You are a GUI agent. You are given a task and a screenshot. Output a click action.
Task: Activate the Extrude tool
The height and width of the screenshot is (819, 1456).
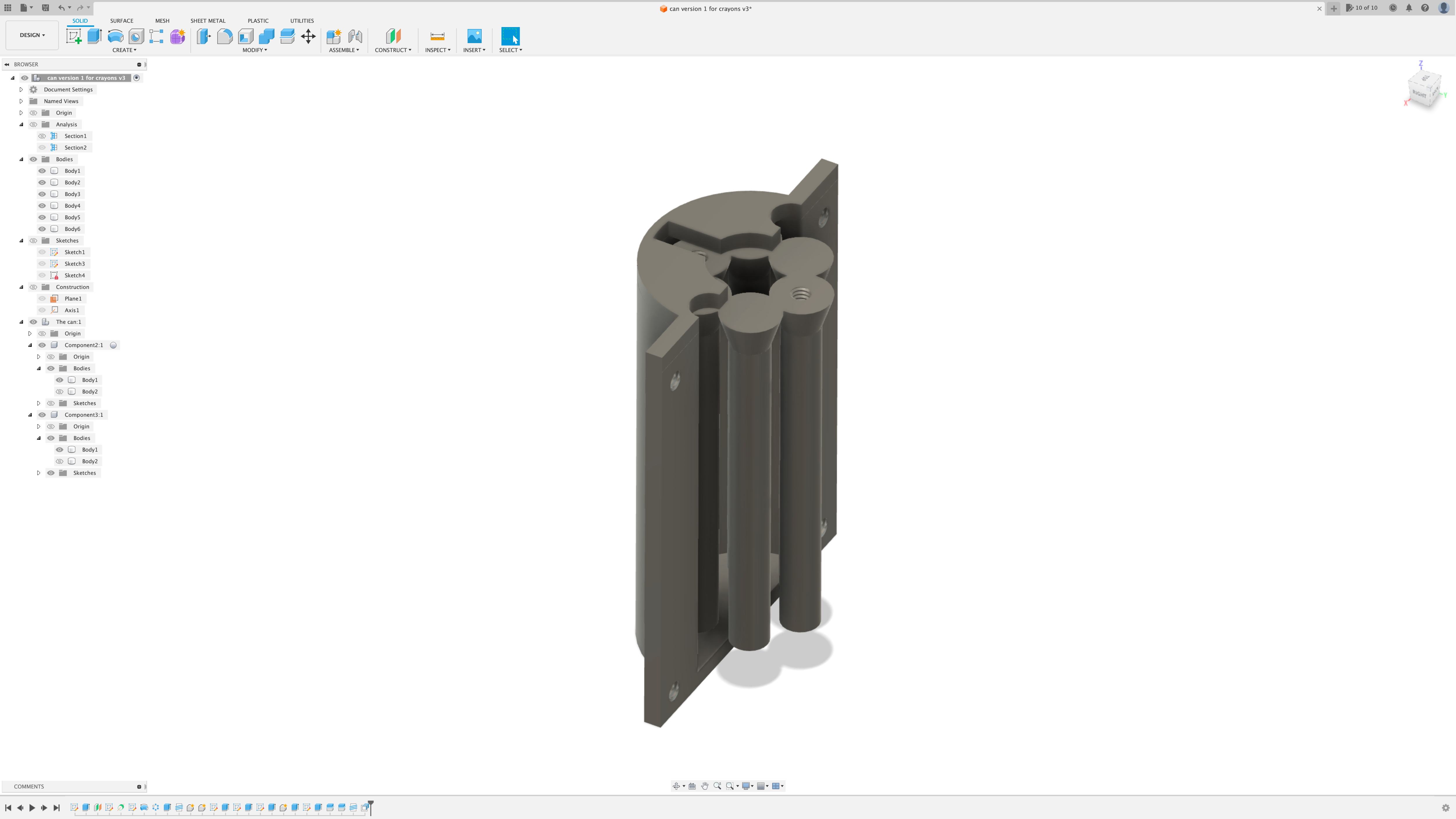point(94,36)
